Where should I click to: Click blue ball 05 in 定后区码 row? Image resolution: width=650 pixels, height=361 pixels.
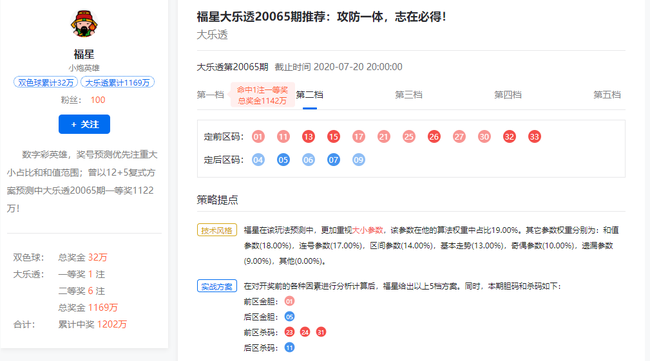coord(283,160)
